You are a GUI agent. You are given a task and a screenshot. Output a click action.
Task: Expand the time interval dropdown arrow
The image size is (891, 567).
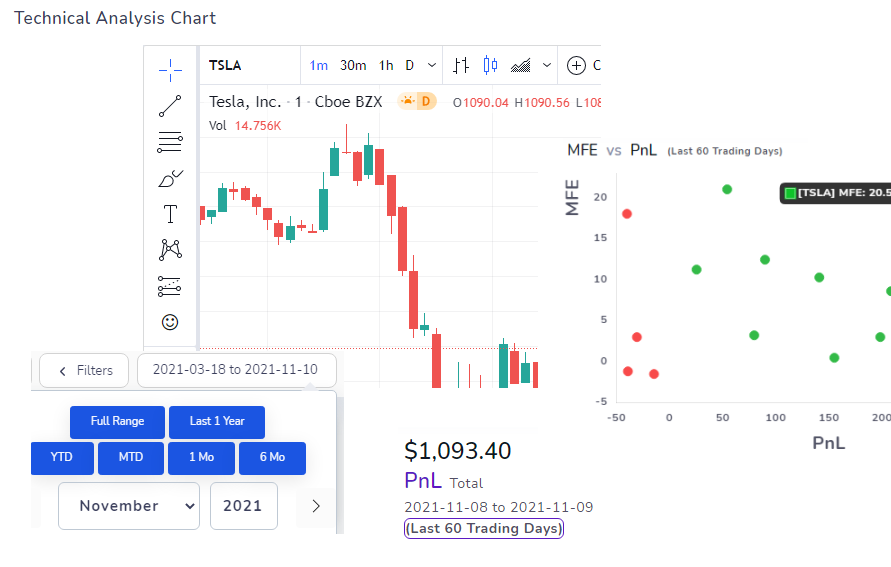click(432, 65)
